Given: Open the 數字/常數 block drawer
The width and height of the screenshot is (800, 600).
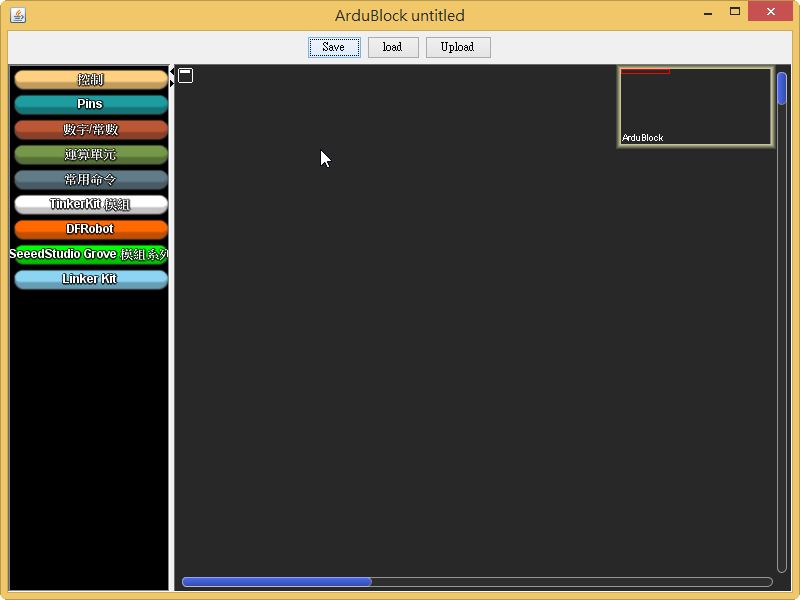Looking at the screenshot, I should point(90,130).
